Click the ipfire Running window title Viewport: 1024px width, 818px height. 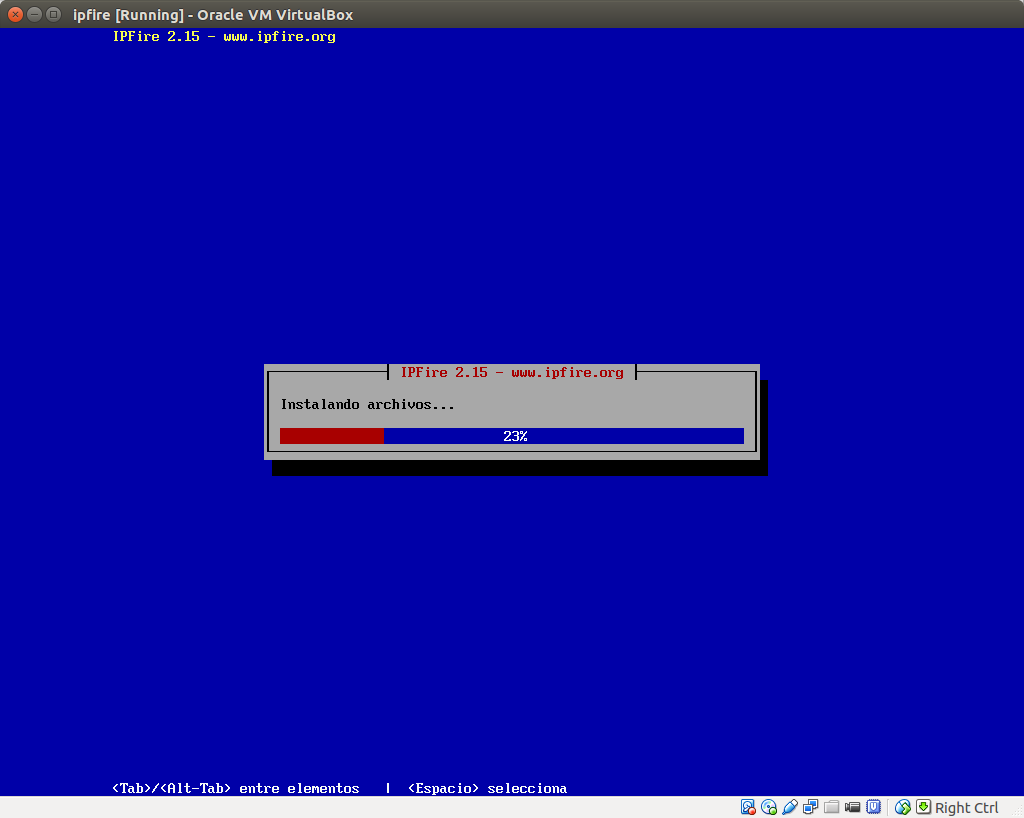[214, 14]
